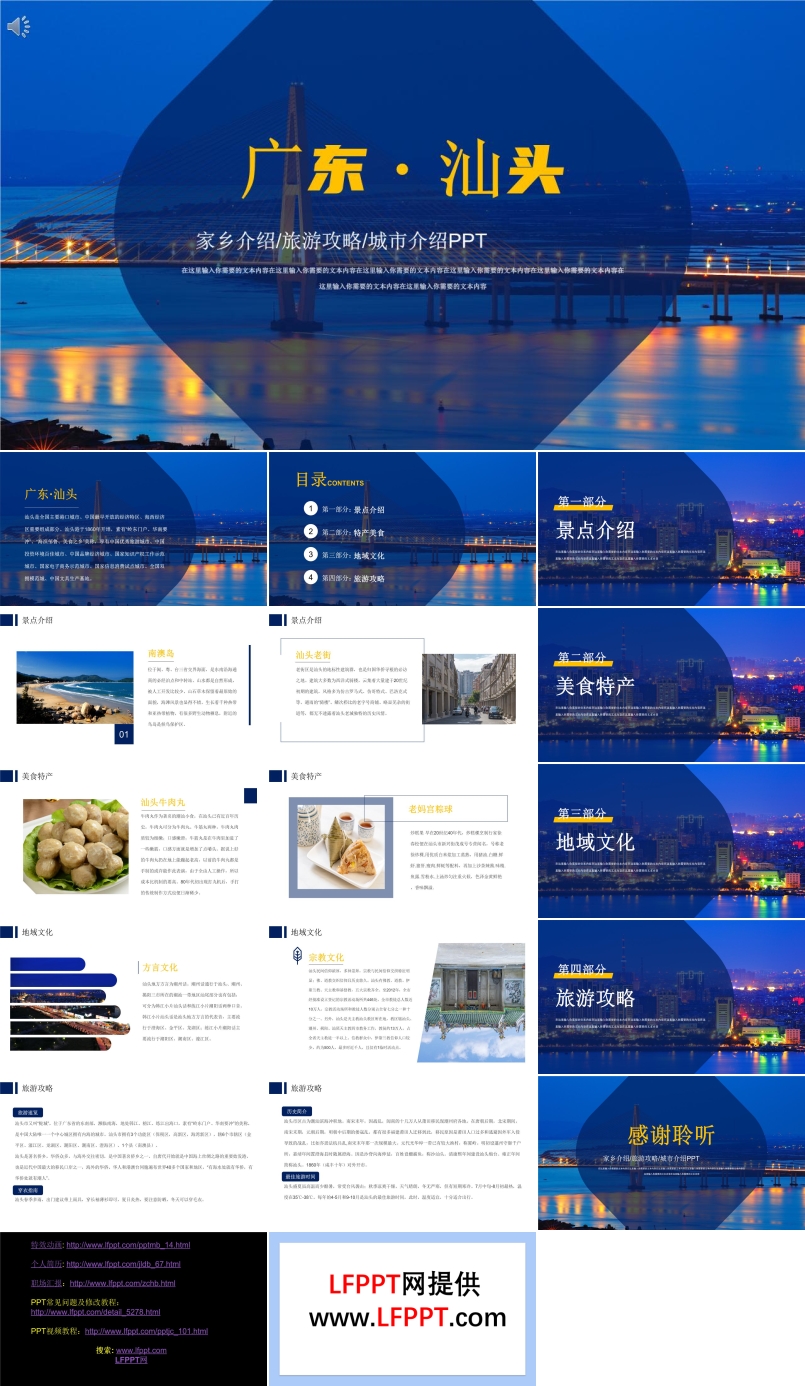Click the 01 number badge under beach photo
The height and width of the screenshot is (1386, 805).
click(x=124, y=735)
